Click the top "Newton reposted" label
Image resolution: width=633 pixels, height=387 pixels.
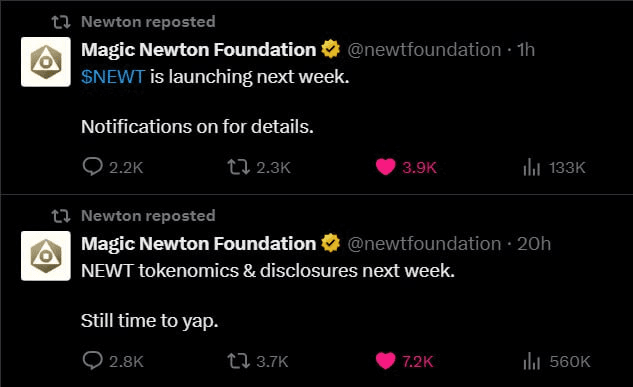(x=148, y=22)
